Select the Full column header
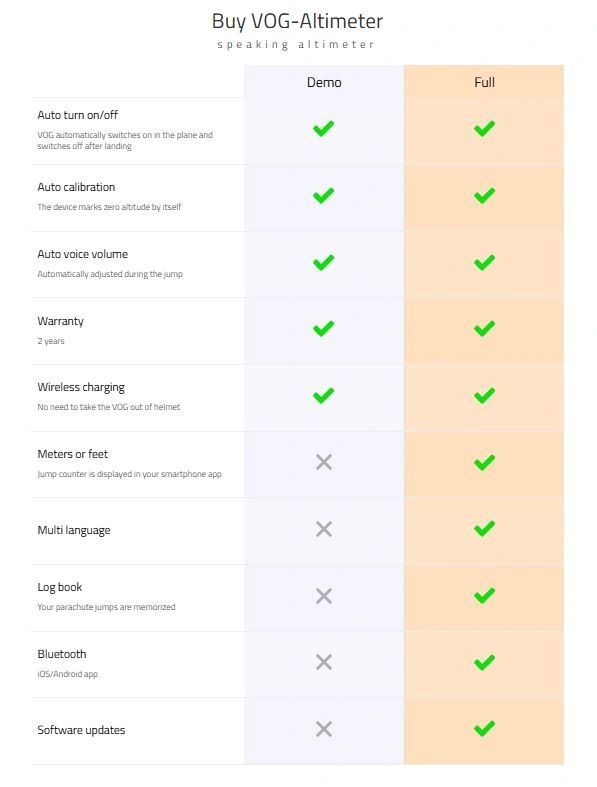This screenshot has height=787, width=597. click(x=484, y=82)
